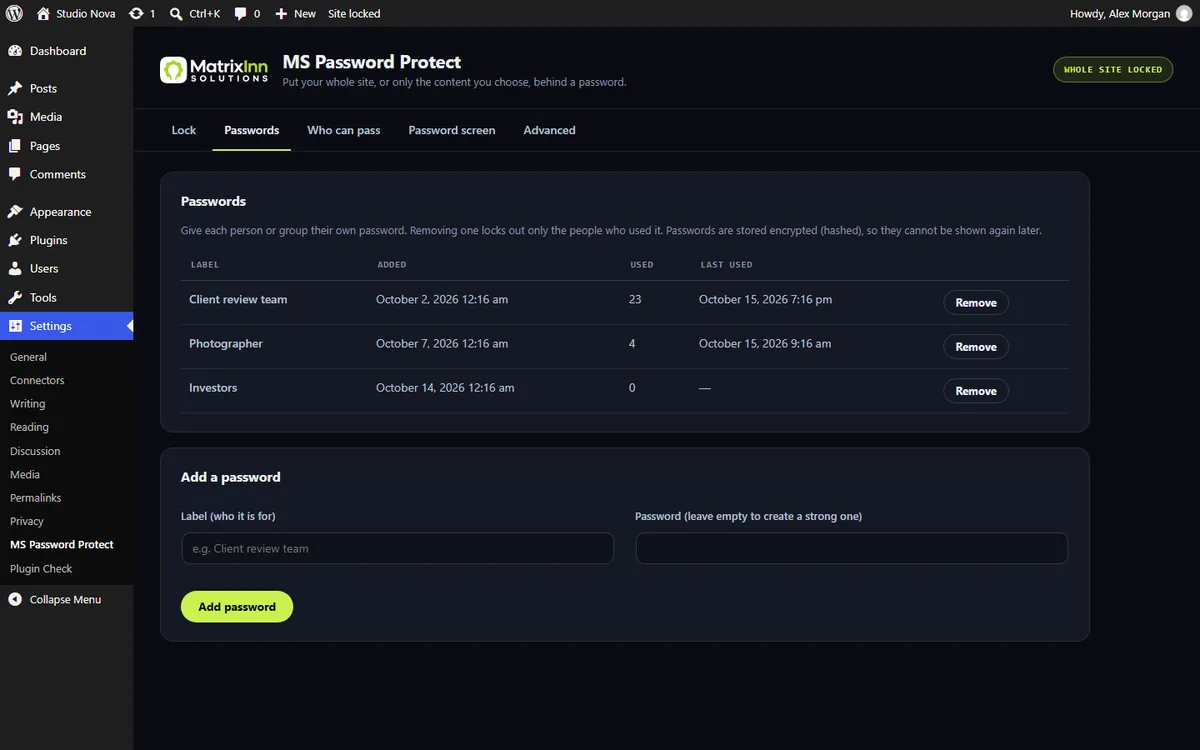Click the October 14, 2026 12:16 am date
Screen dimensions: 1200x750
pos(445,388)
